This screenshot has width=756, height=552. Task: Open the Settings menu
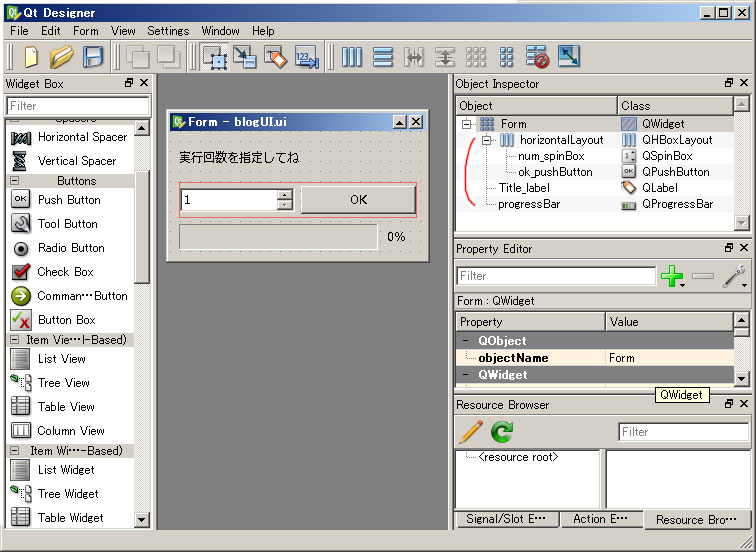click(168, 31)
